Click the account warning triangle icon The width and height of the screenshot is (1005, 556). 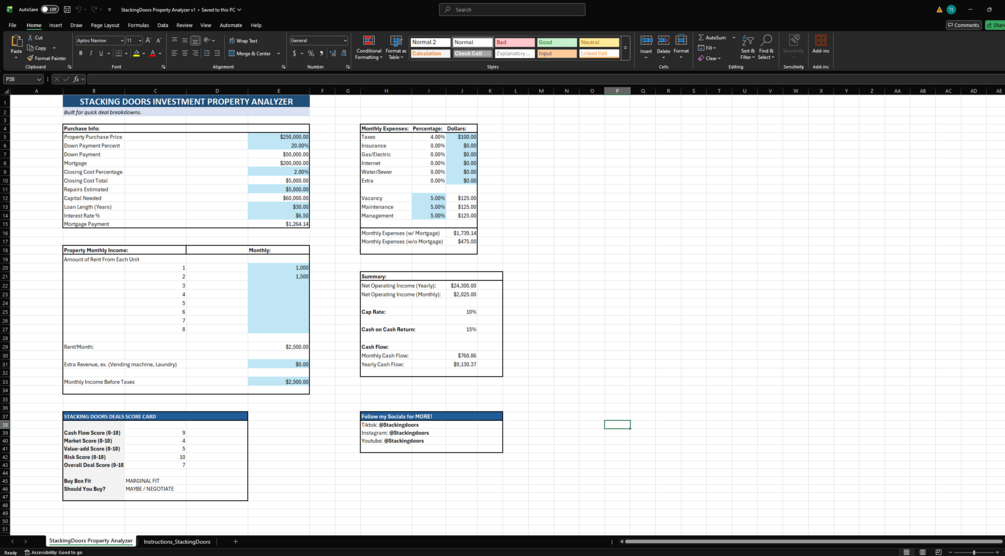click(x=939, y=10)
